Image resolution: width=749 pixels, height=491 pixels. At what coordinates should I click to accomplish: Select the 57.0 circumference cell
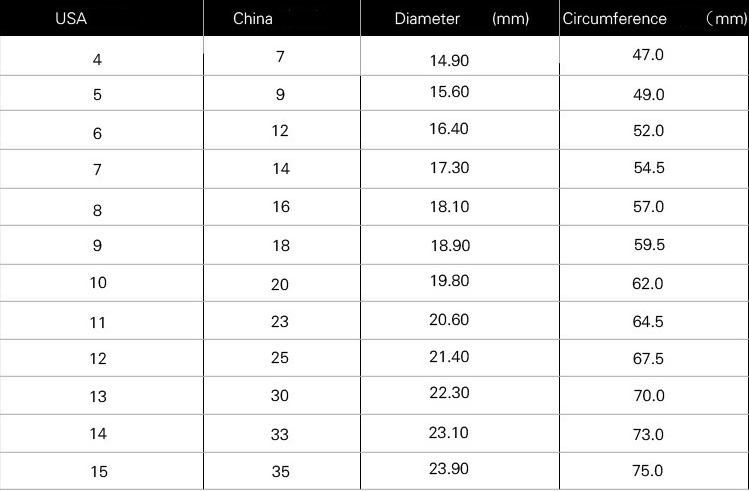click(648, 207)
